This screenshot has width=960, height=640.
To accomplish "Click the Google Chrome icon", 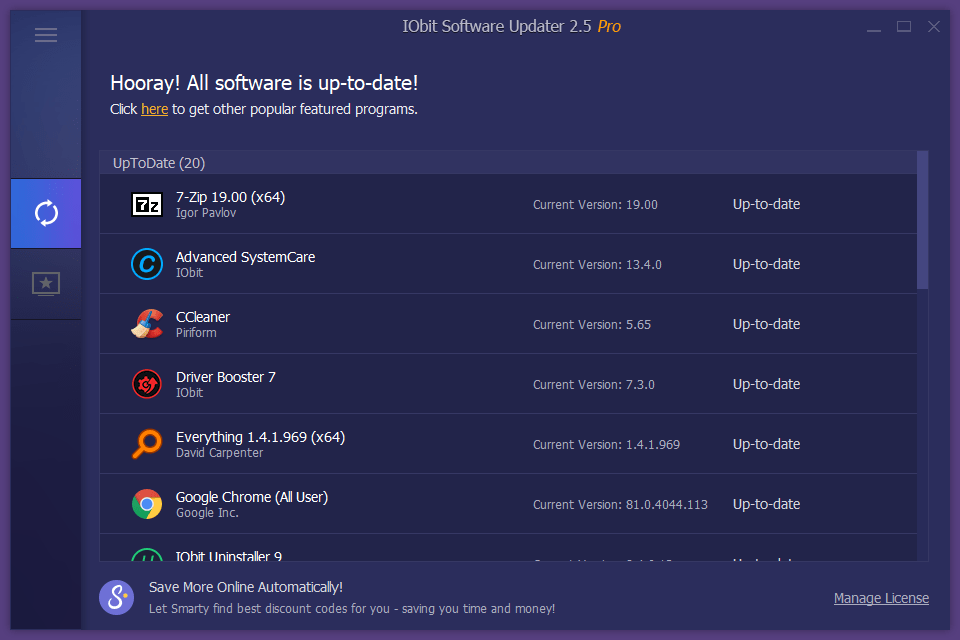I will pyautogui.click(x=147, y=503).
